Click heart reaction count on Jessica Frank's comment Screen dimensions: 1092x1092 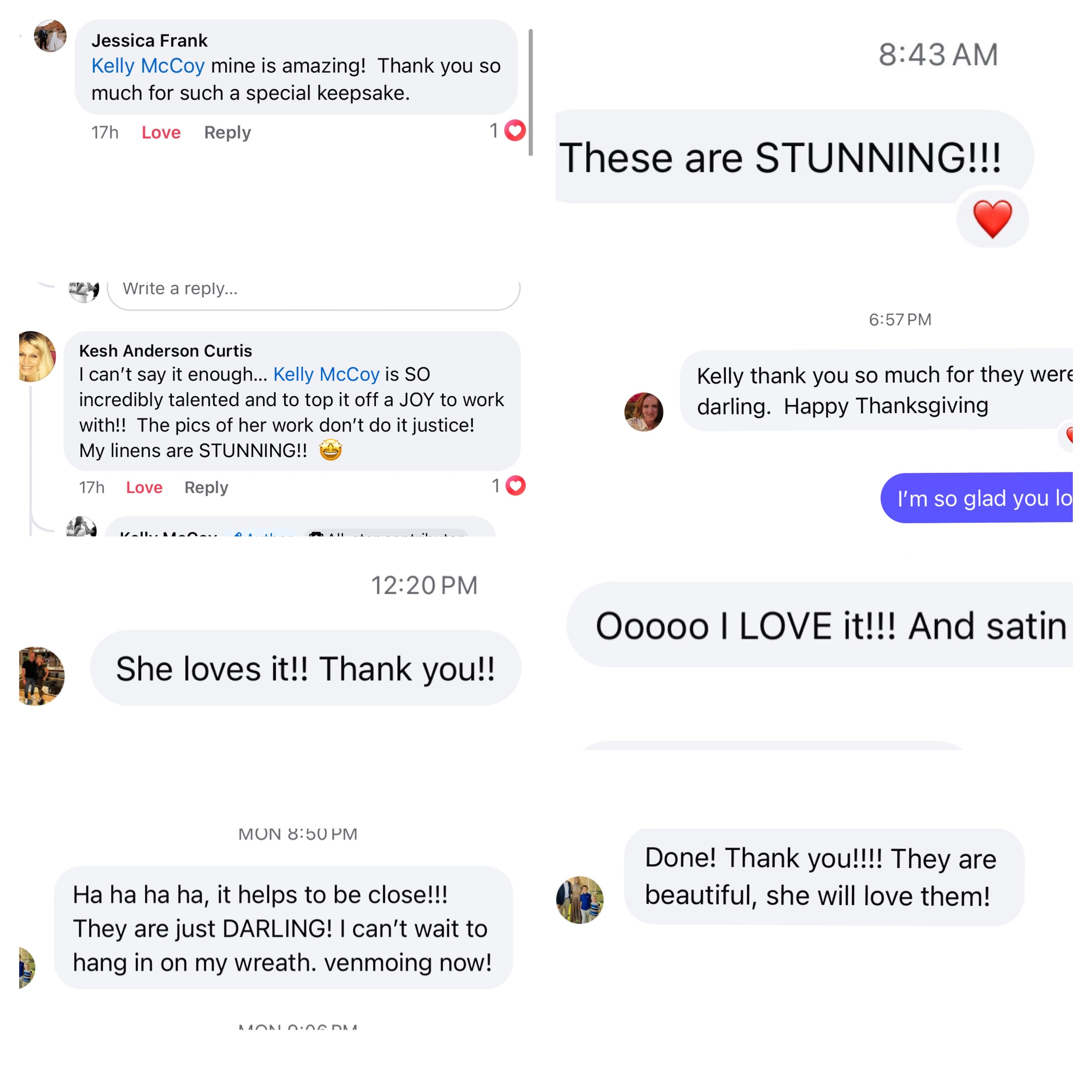pos(508,131)
